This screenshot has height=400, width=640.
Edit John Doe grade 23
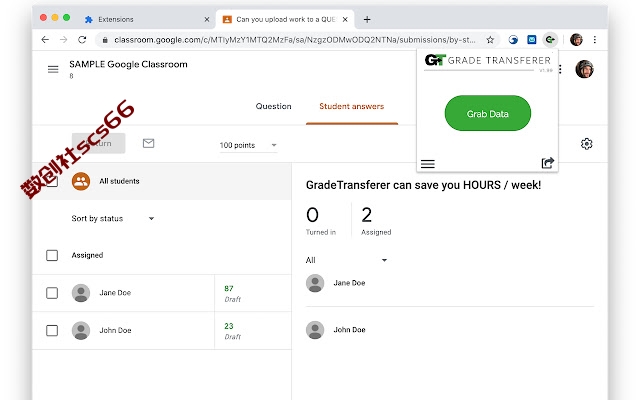pos(229,326)
